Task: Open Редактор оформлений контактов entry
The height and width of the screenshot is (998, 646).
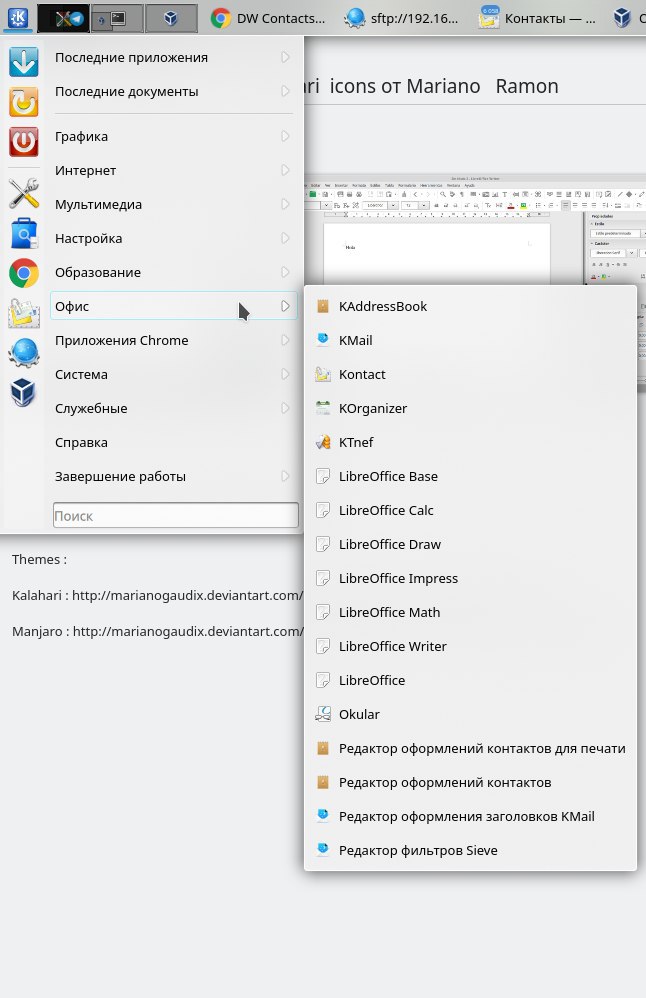Action: coord(470,782)
